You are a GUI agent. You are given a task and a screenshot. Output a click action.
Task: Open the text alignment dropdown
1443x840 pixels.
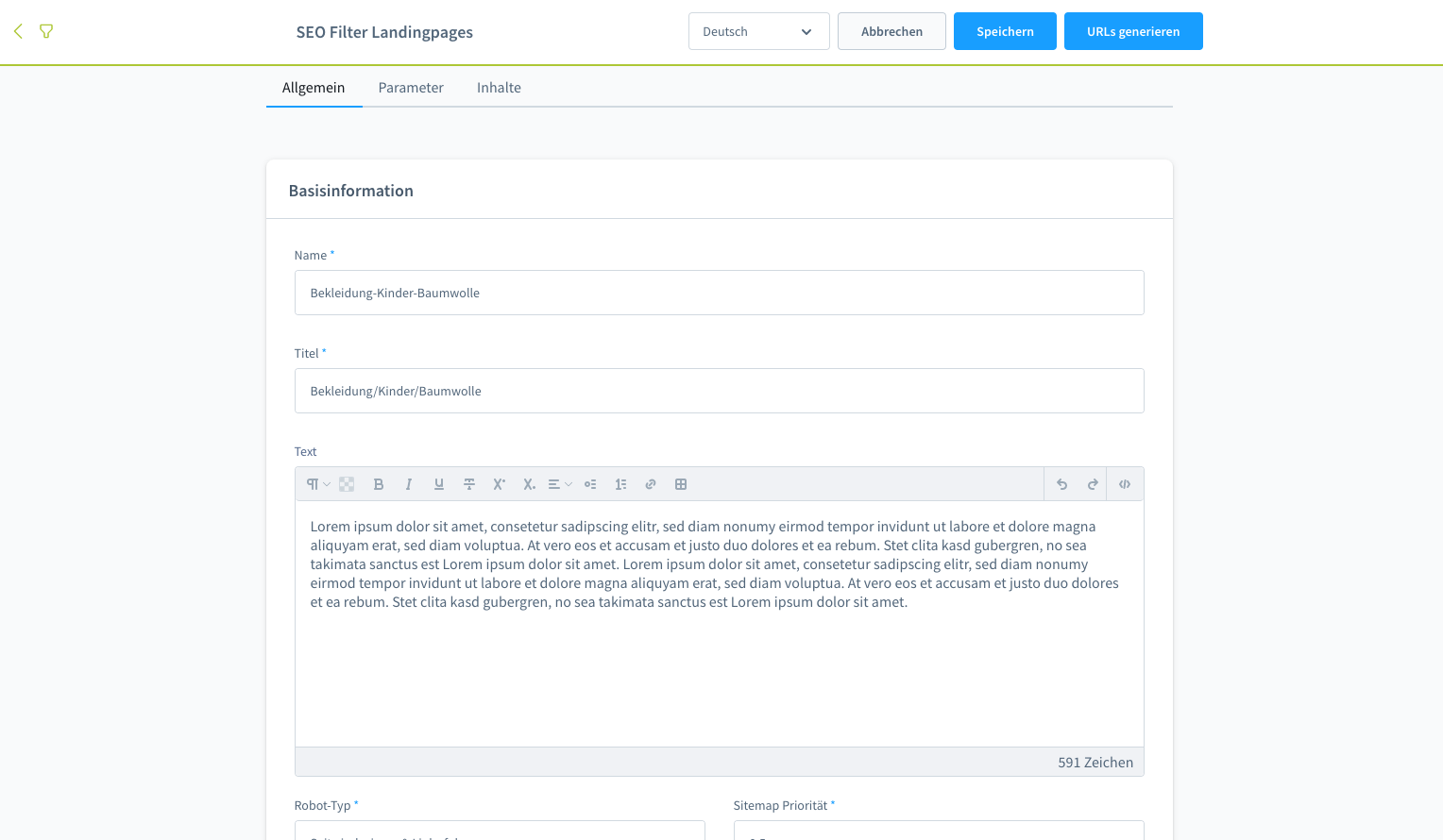point(560,484)
